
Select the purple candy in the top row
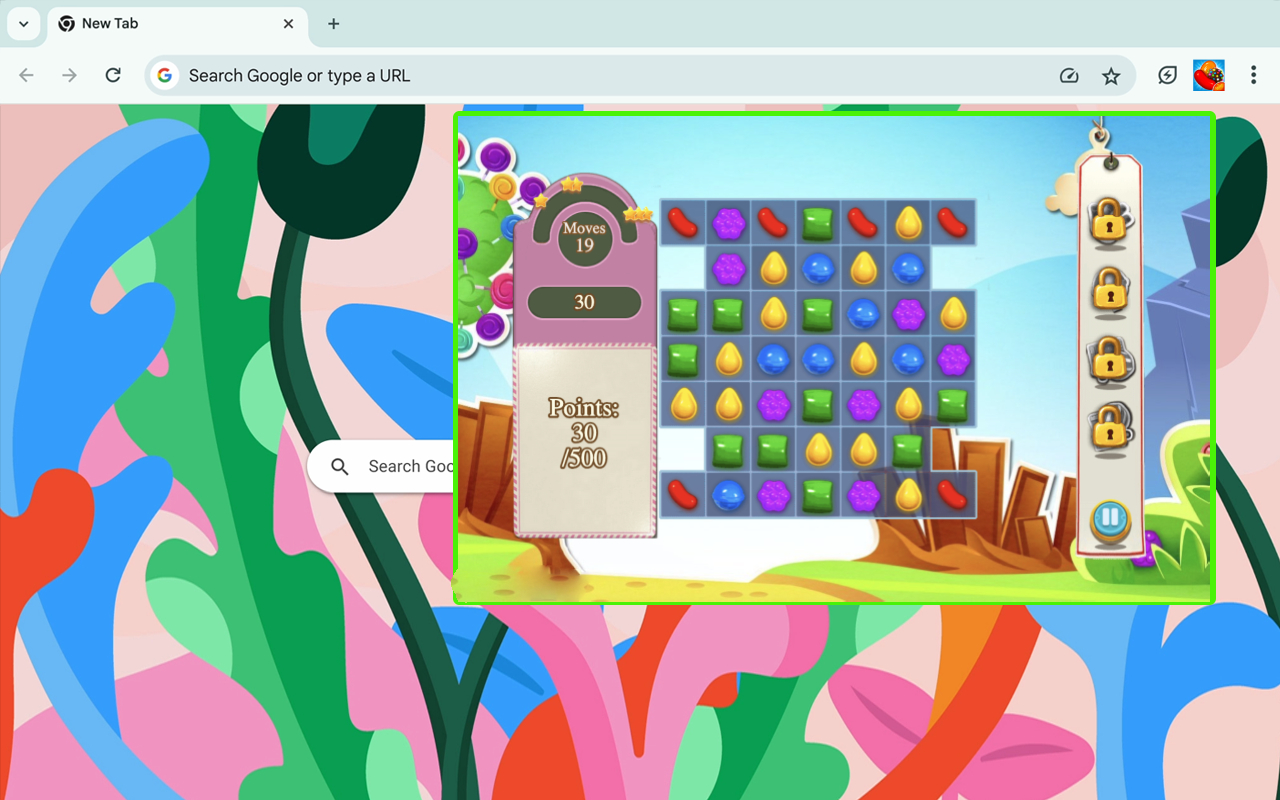pos(729,222)
